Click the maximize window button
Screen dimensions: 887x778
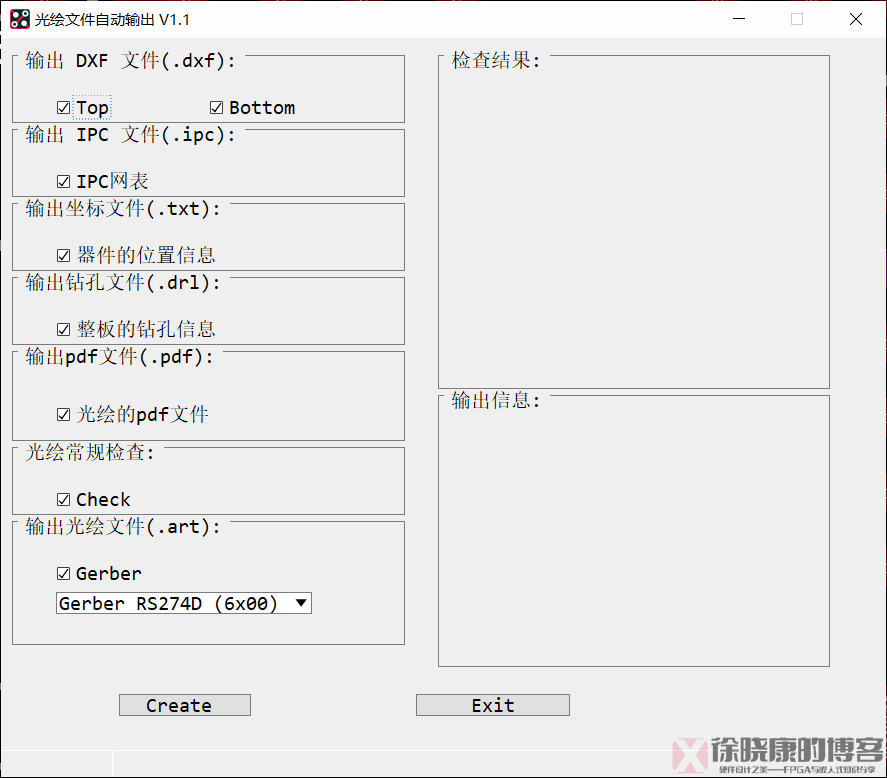pos(797,19)
